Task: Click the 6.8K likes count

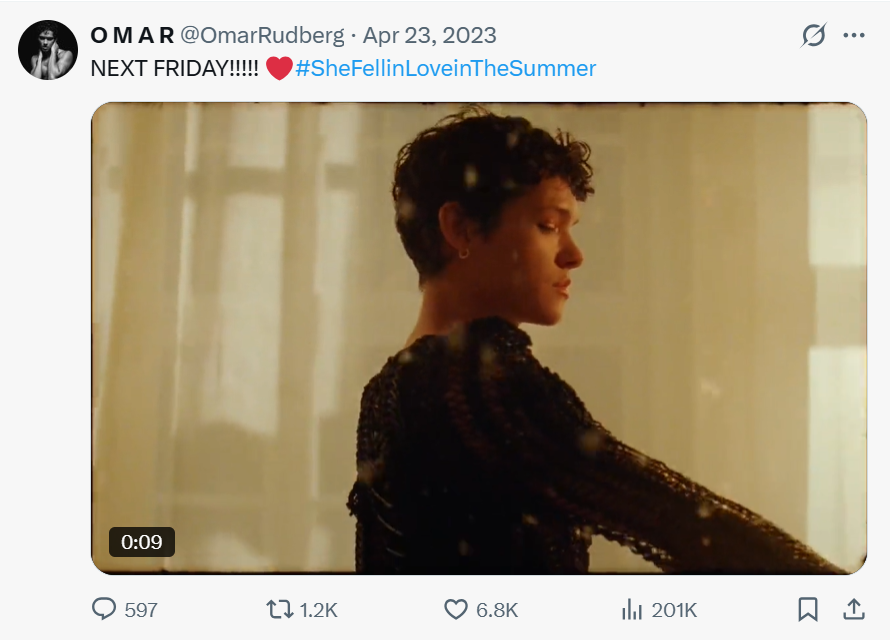Action: [497, 610]
